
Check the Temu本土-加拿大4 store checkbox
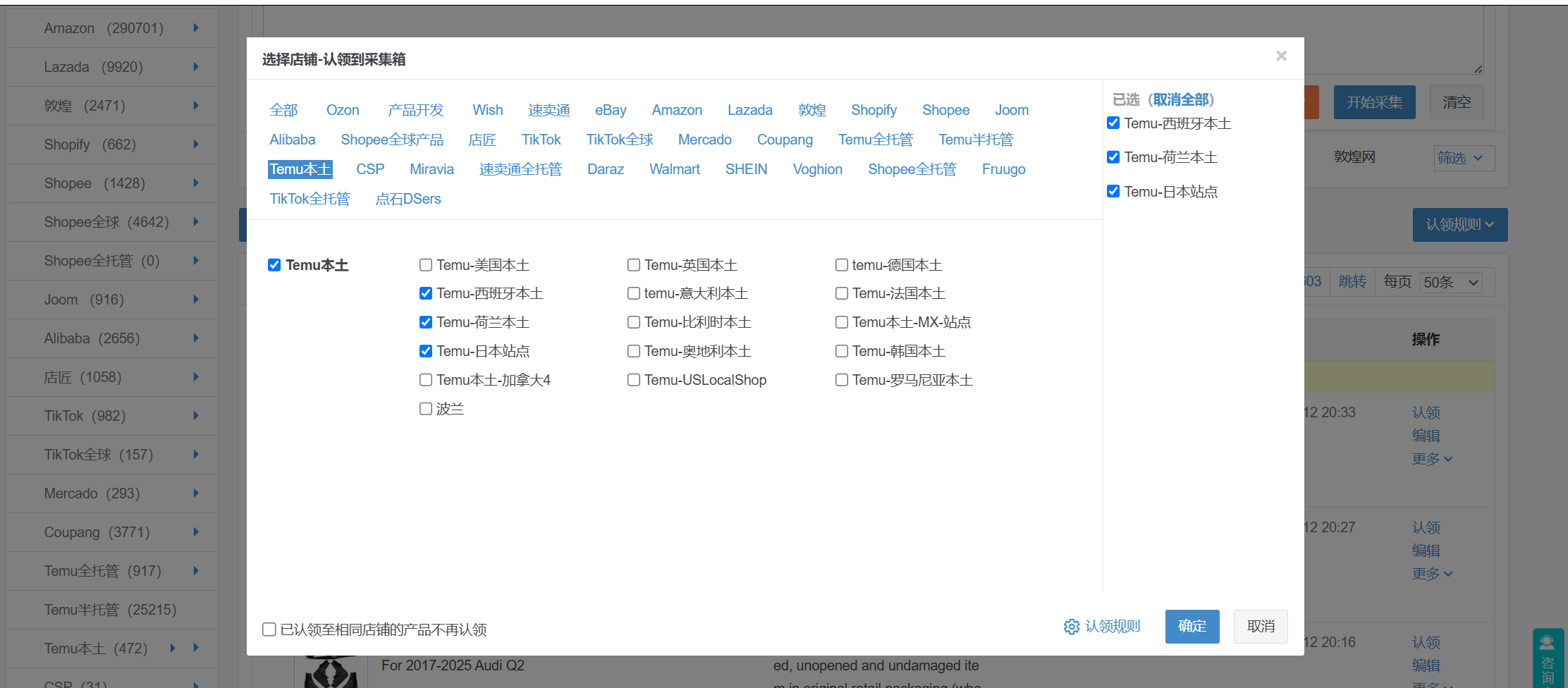[x=426, y=380]
